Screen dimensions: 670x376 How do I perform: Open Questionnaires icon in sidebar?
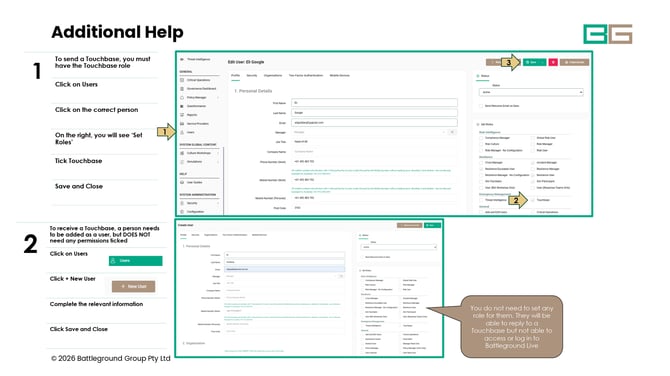(x=182, y=106)
